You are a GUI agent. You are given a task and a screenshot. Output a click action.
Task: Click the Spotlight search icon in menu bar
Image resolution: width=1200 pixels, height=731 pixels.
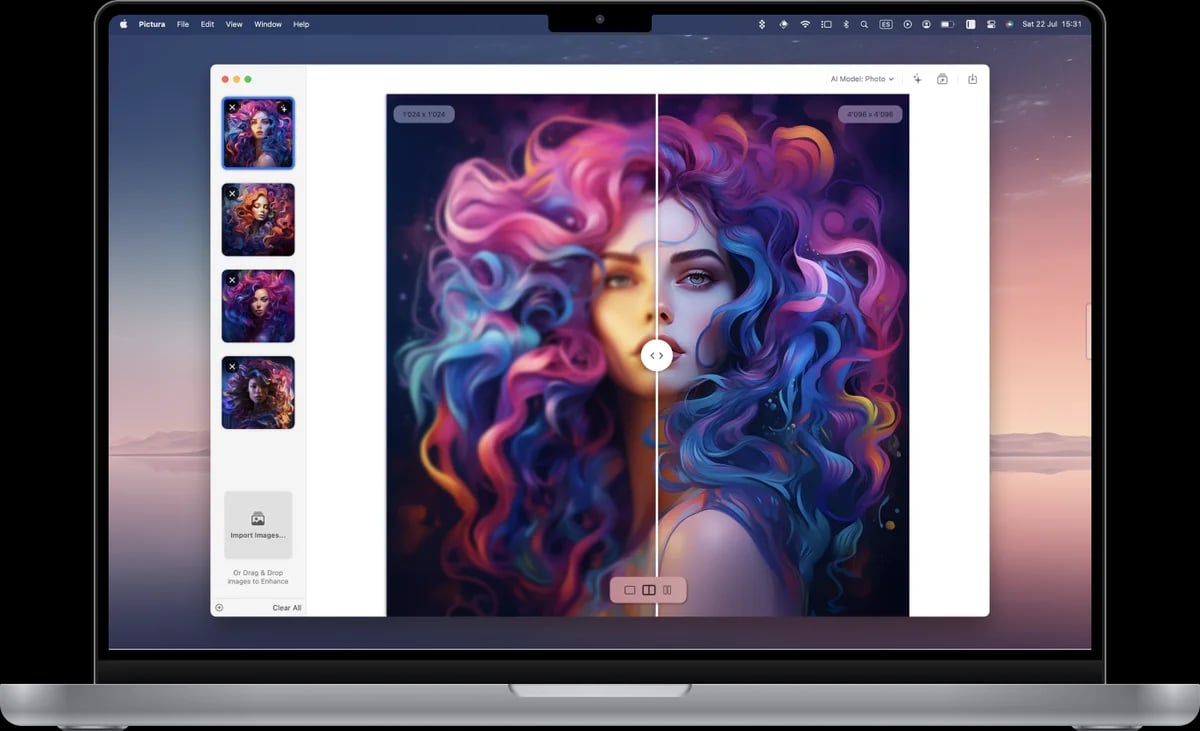pos(864,24)
